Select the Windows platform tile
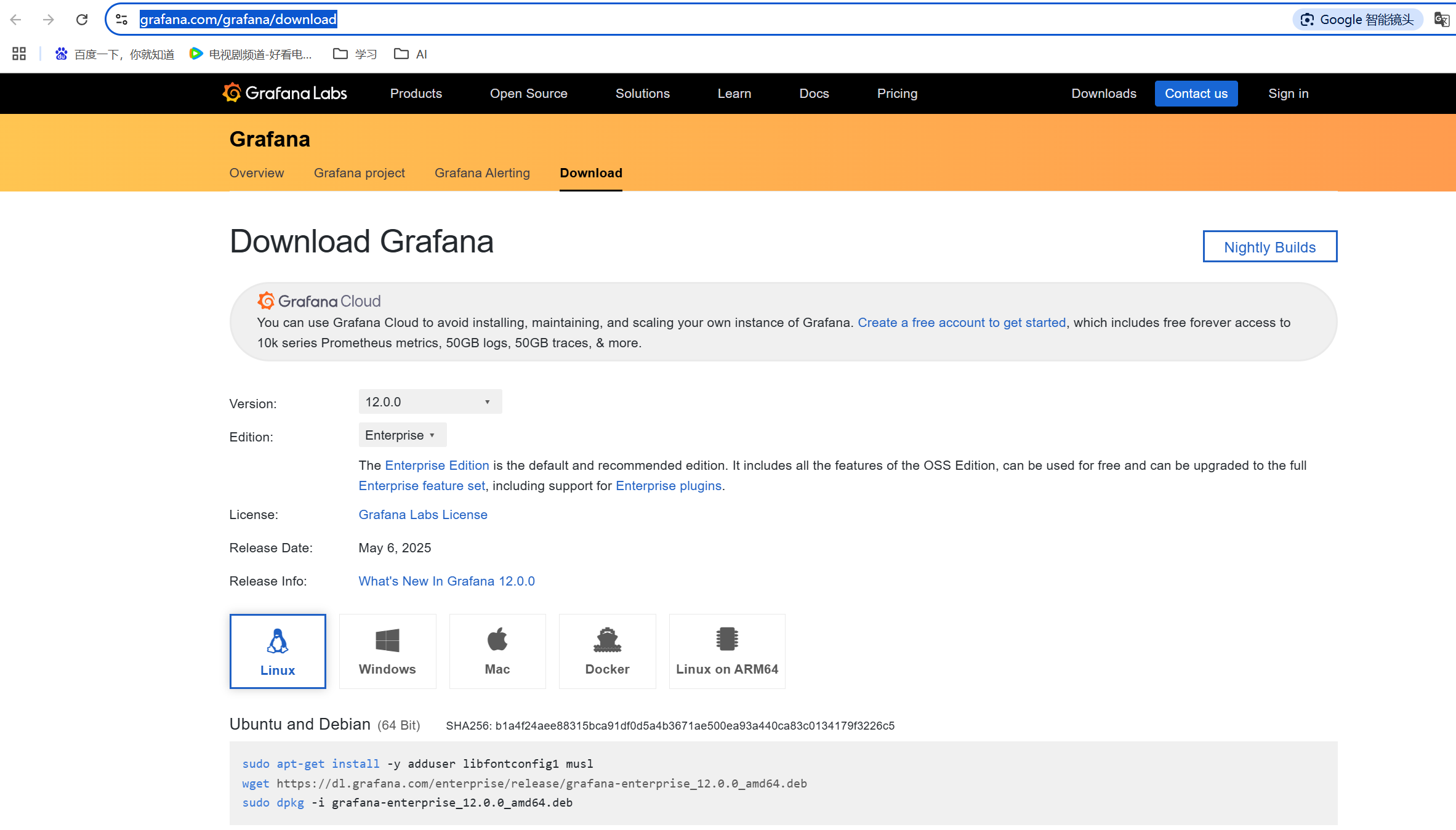Image resolution: width=1456 pixels, height=830 pixels. (387, 651)
